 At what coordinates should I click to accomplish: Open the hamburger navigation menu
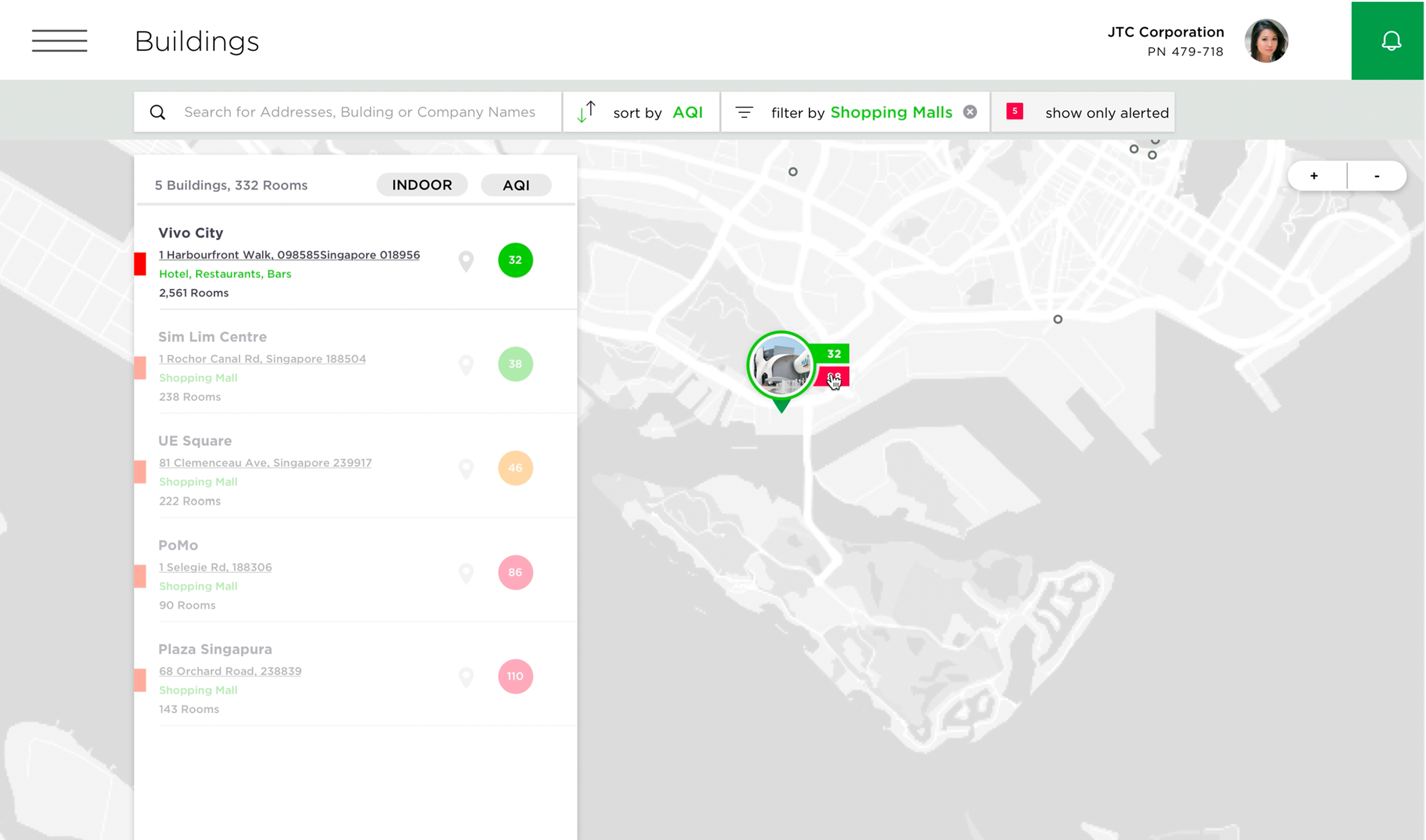59,41
